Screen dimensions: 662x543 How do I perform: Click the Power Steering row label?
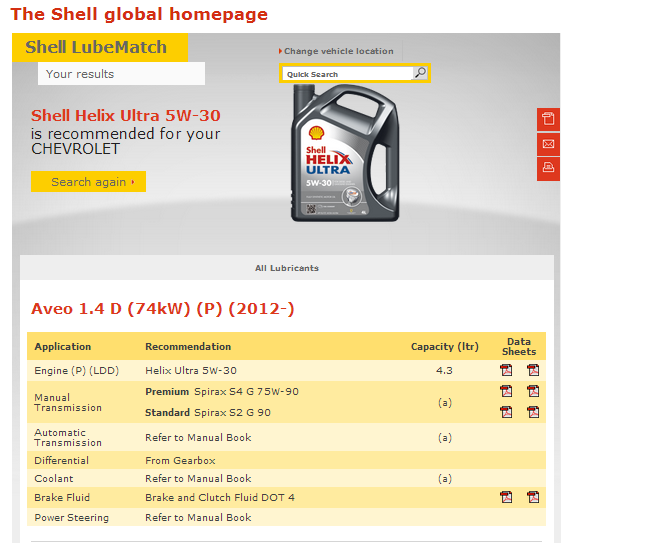pos(71,517)
